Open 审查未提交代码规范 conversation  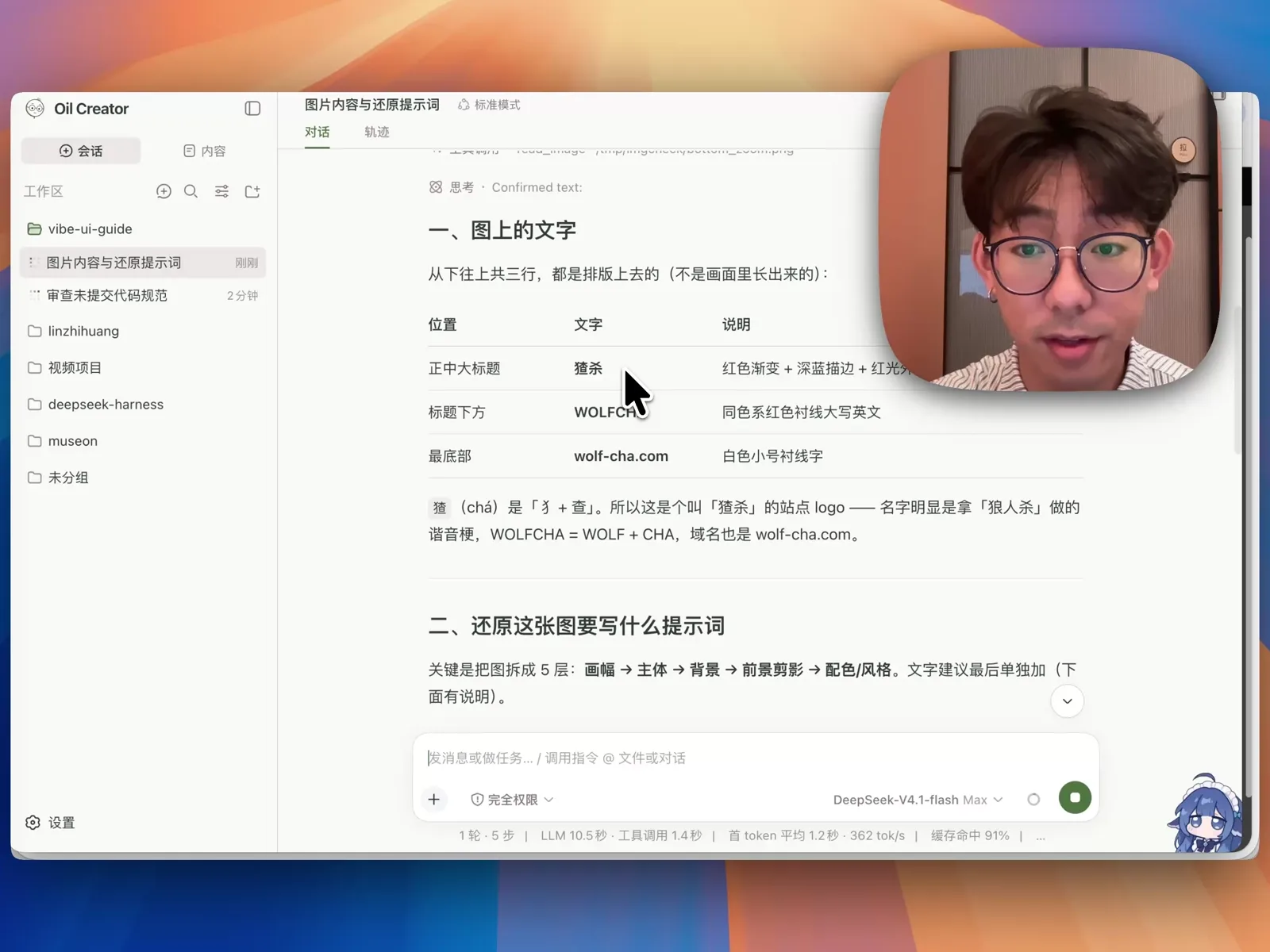click(x=143, y=295)
